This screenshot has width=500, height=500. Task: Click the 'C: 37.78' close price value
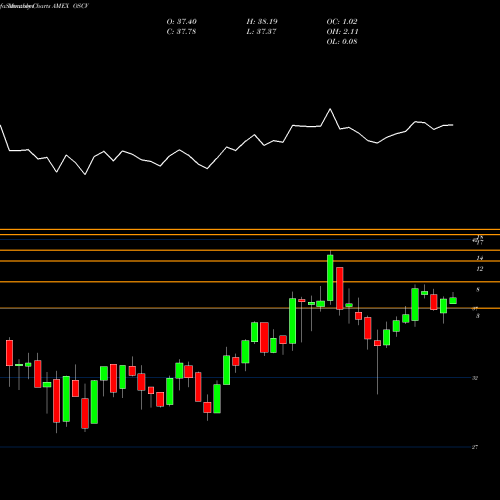pyautogui.click(x=181, y=32)
